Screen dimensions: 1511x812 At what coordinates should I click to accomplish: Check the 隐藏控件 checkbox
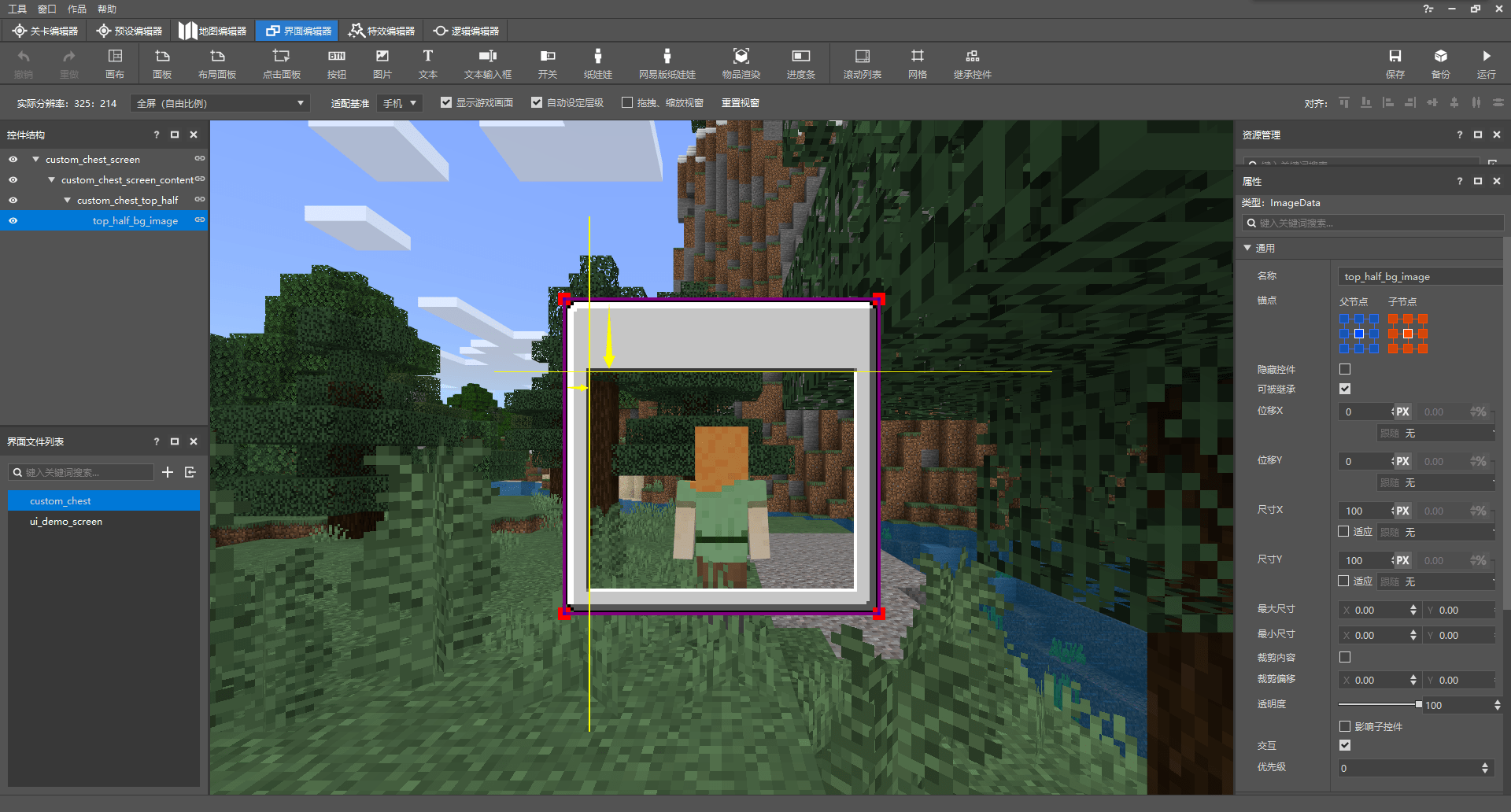(1345, 369)
